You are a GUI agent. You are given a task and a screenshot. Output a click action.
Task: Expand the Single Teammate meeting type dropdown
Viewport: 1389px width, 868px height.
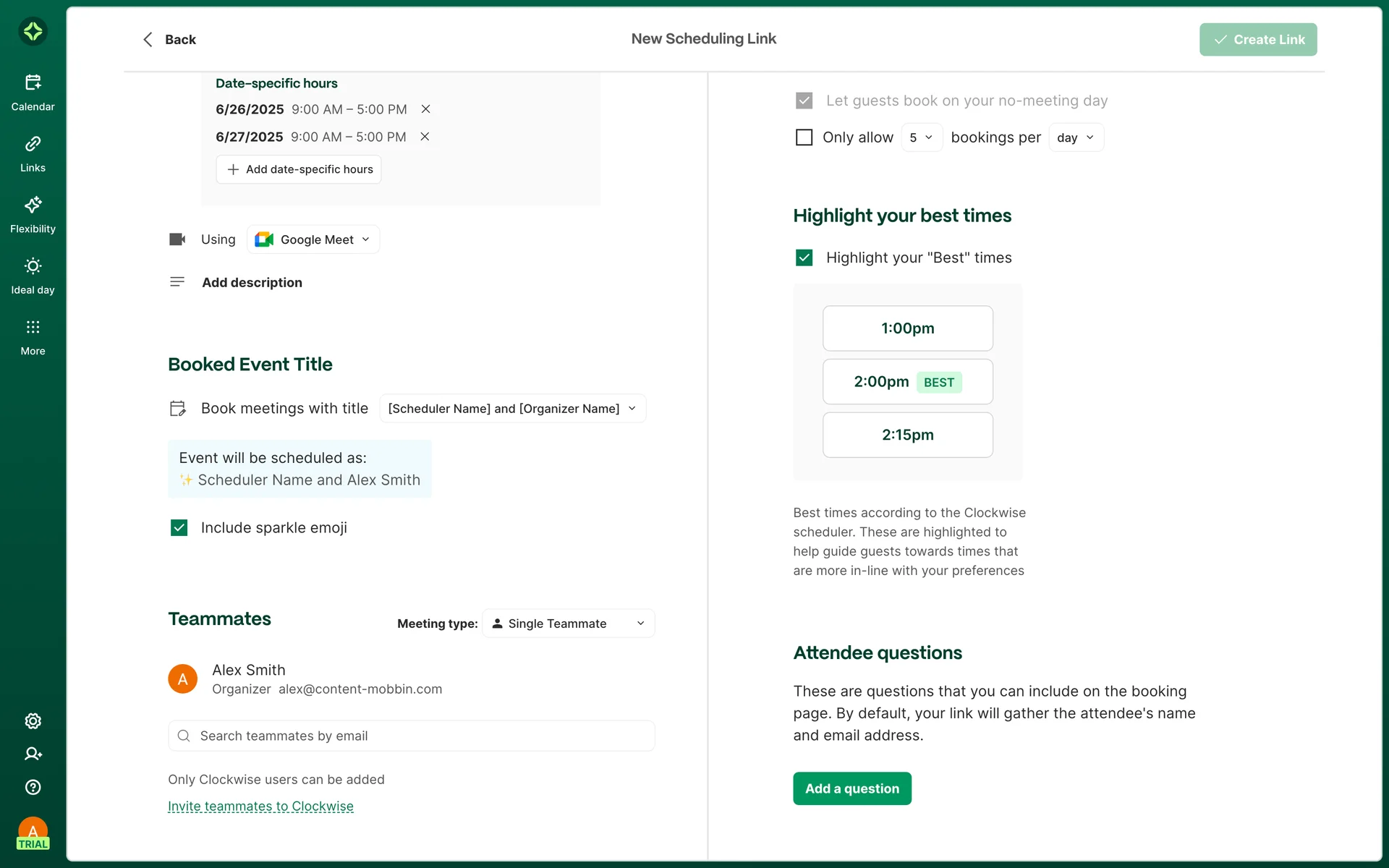coord(568,624)
